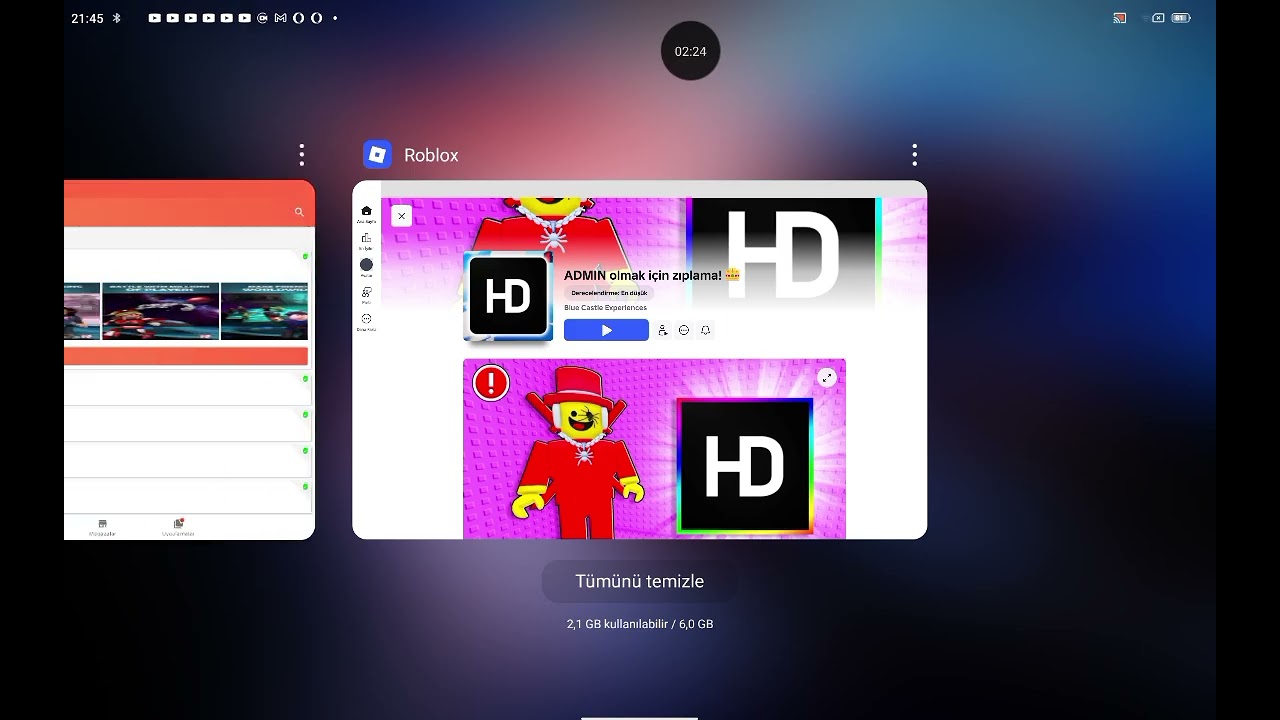This screenshot has width=1280, height=720.
Task: Open Charts icon in Roblox sidebar
Action: tap(366, 238)
